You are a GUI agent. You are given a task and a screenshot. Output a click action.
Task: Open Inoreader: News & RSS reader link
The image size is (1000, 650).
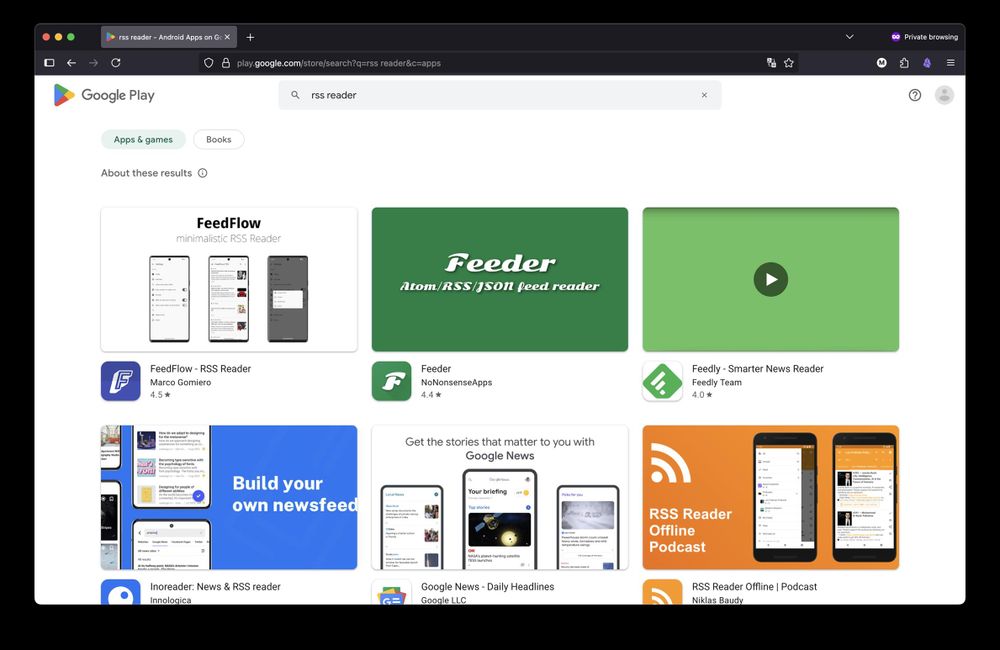[215, 587]
